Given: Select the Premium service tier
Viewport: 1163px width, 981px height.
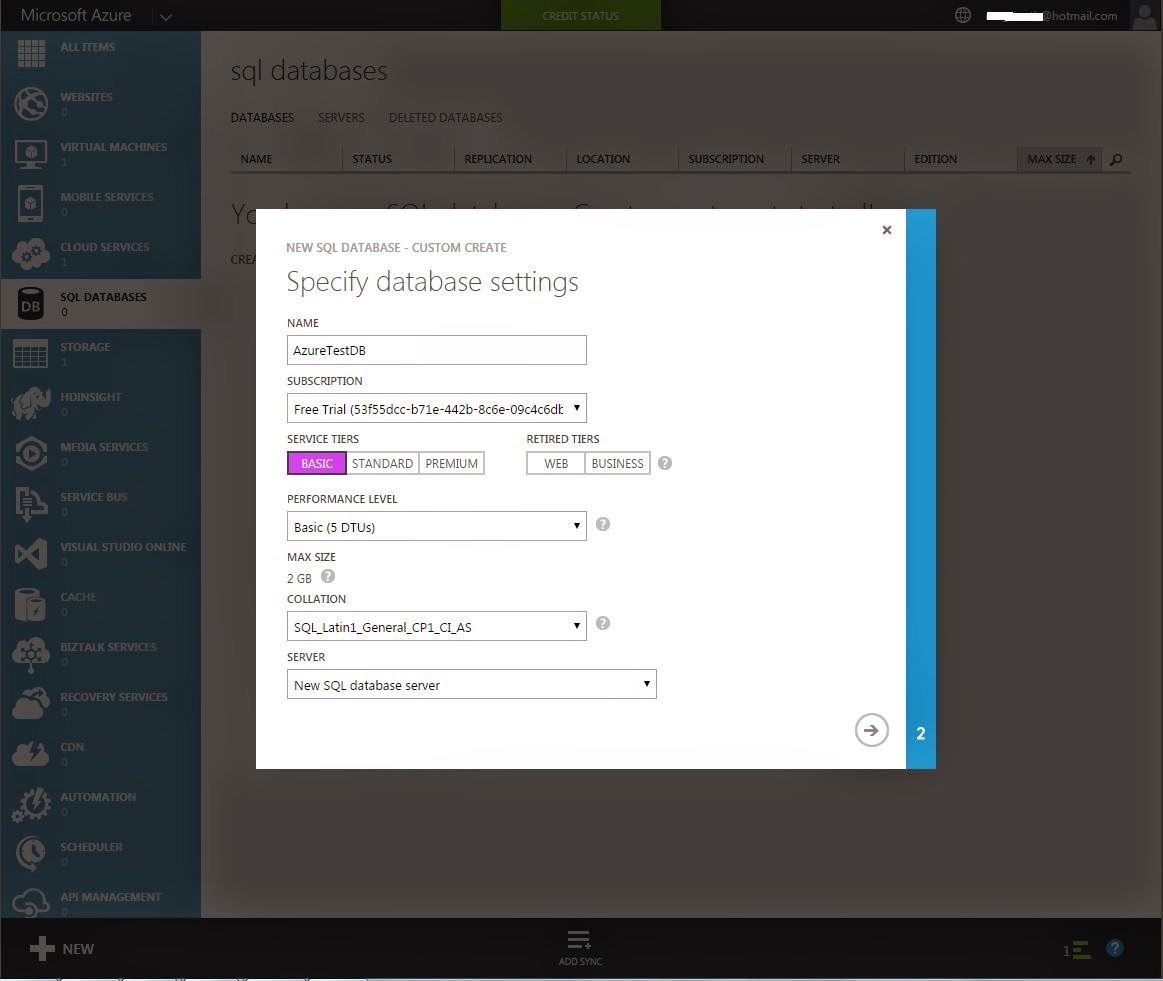Looking at the screenshot, I should 451,463.
